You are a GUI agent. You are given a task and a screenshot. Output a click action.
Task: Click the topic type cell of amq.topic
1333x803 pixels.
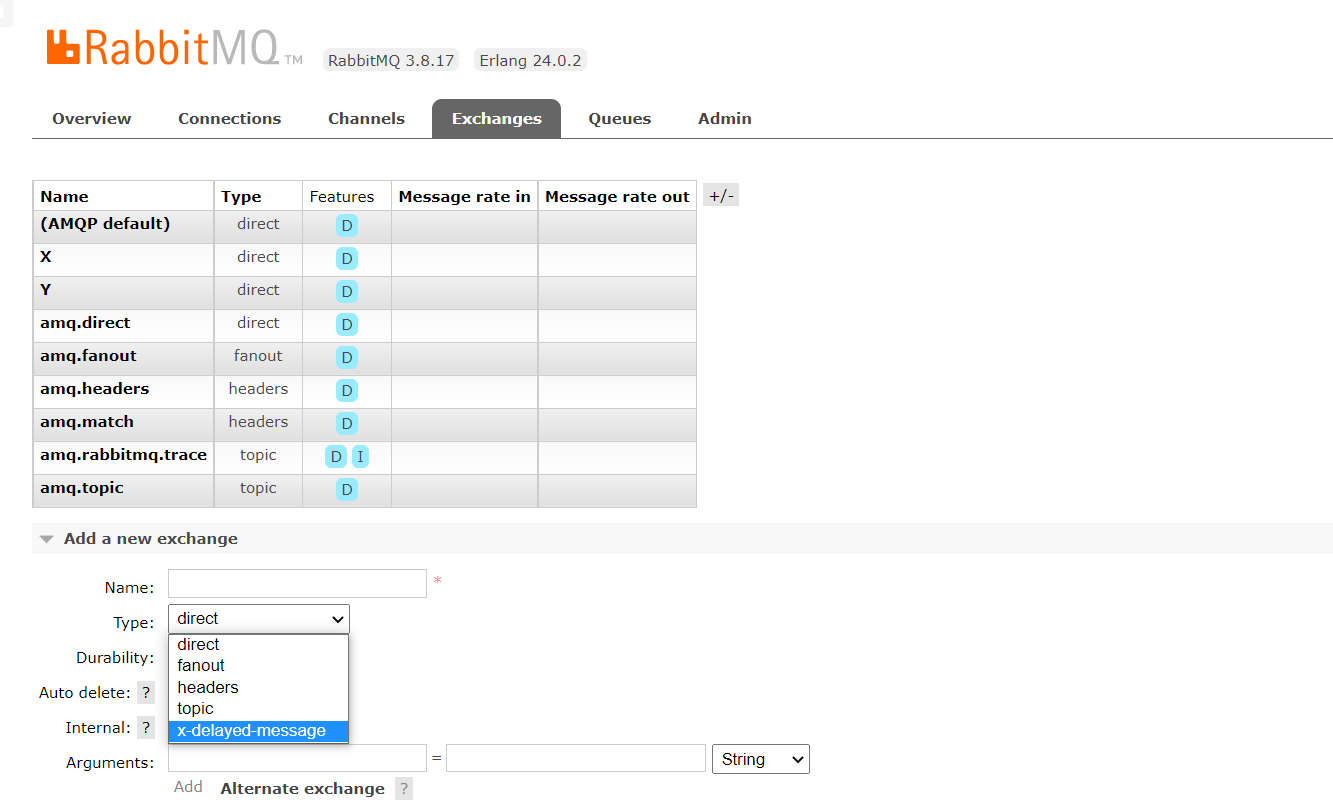click(x=258, y=488)
